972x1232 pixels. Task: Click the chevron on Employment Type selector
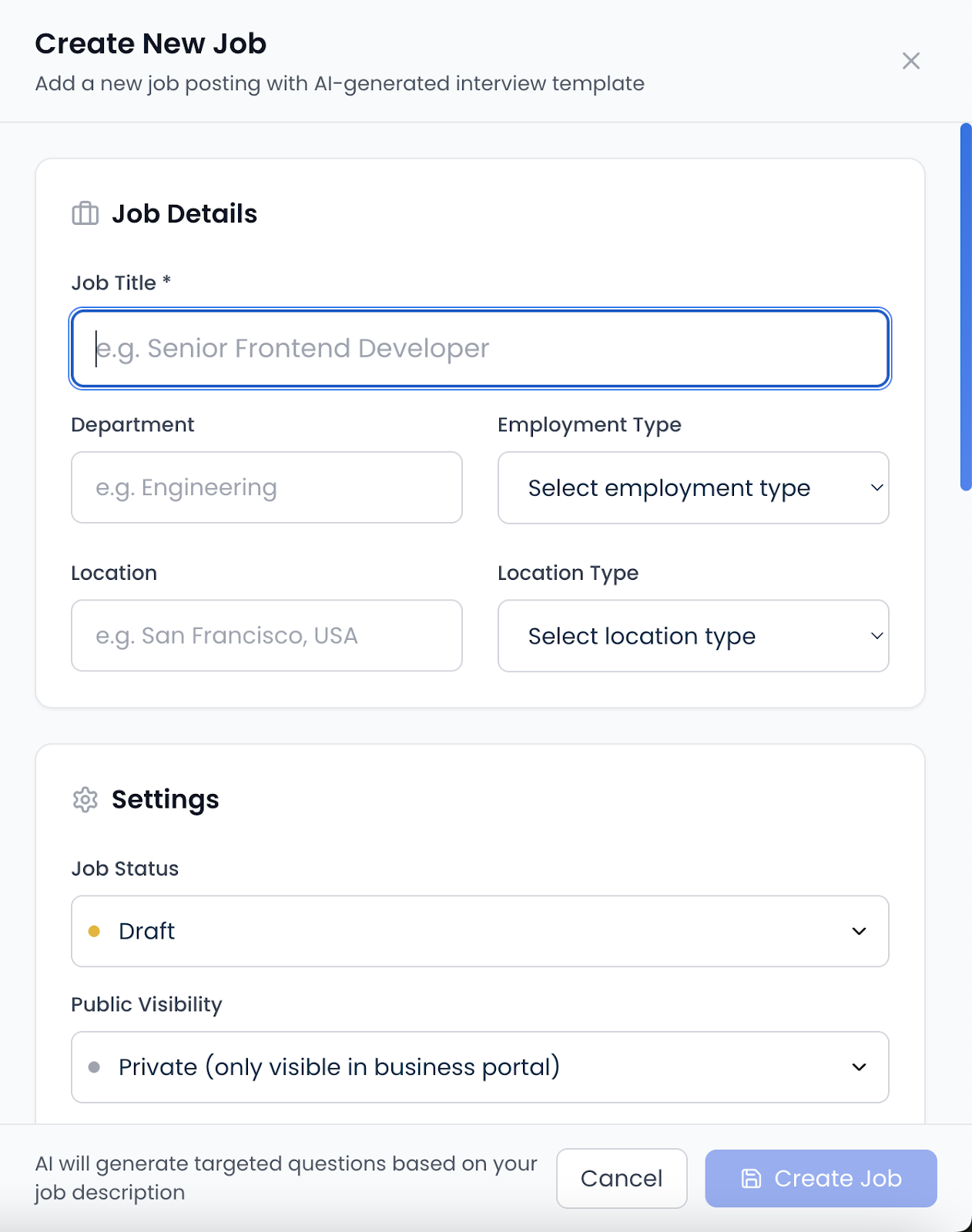tap(877, 487)
